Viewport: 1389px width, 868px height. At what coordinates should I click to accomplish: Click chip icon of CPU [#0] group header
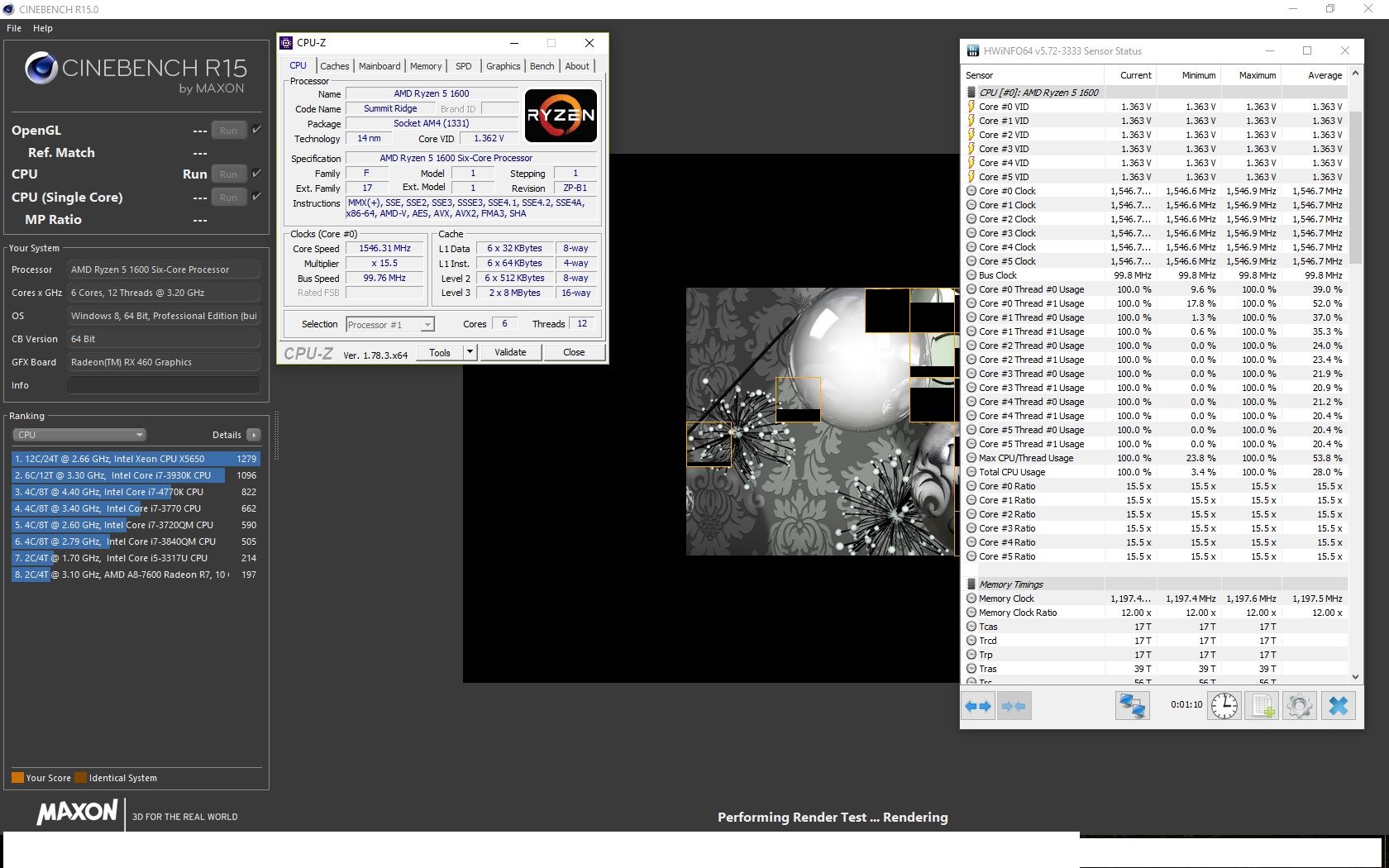(x=971, y=93)
